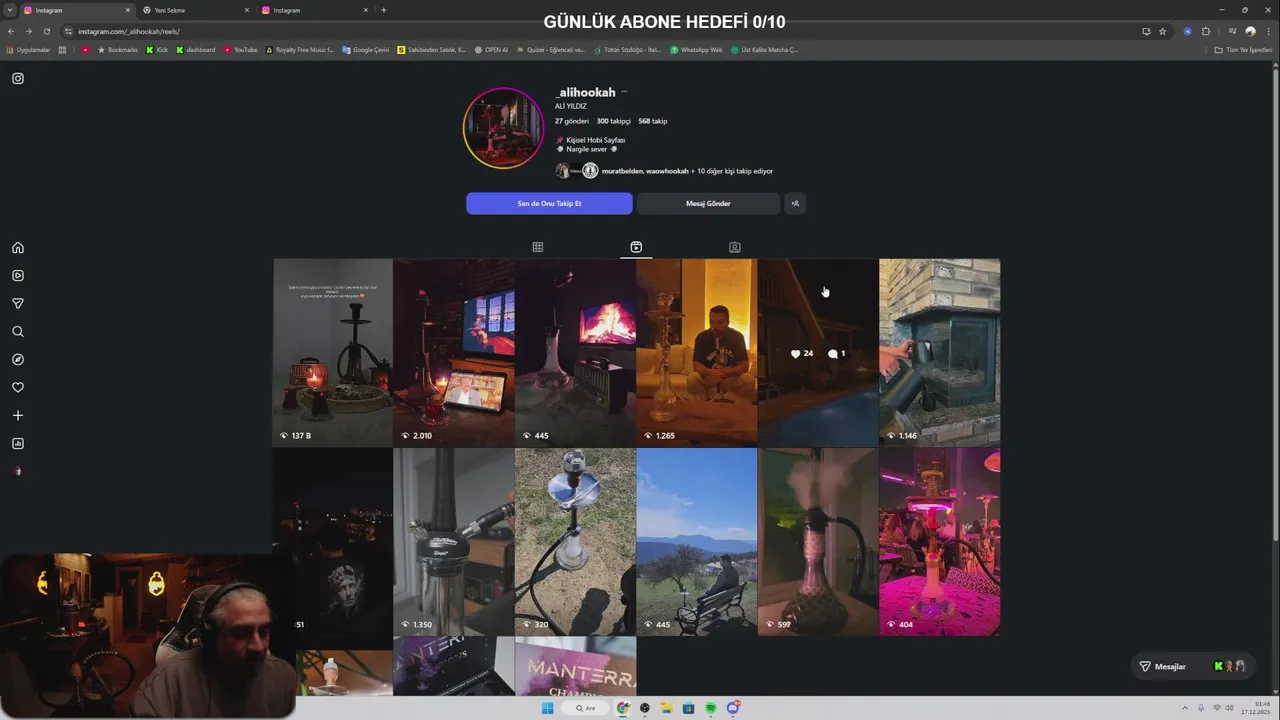Open the YouTube bookmark in the bar
The height and width of the screenshot is (720, 1280).
click(241, 49)
